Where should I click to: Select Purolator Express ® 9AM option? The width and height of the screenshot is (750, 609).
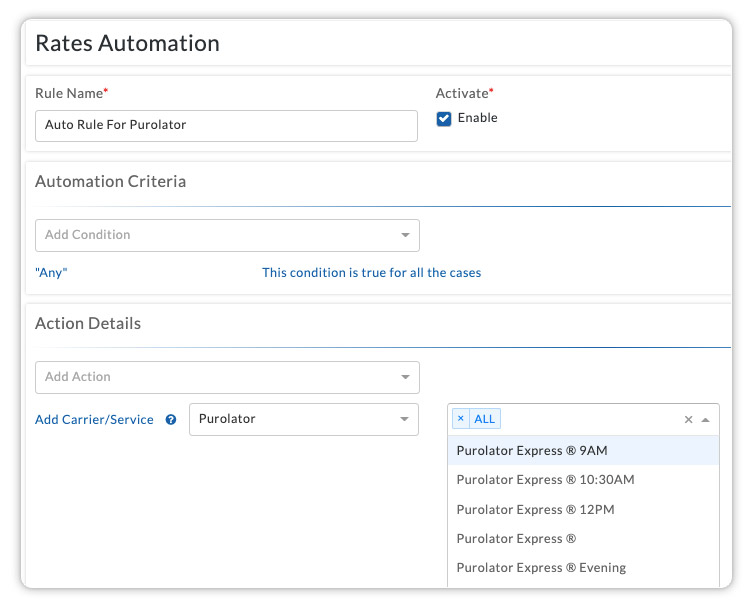click(x=583, y=450)
